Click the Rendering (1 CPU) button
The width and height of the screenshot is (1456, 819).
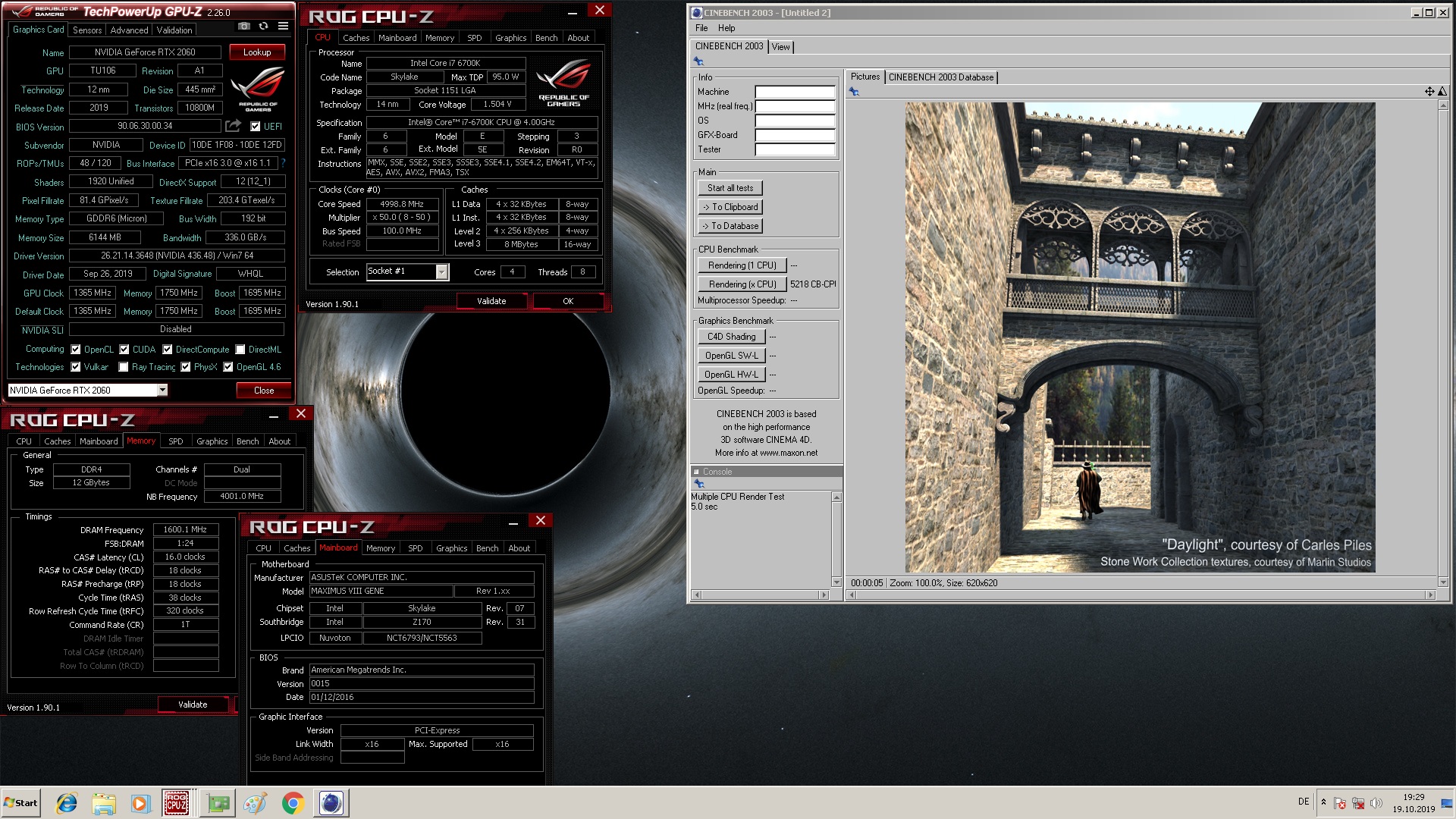(x=742, y=265)
